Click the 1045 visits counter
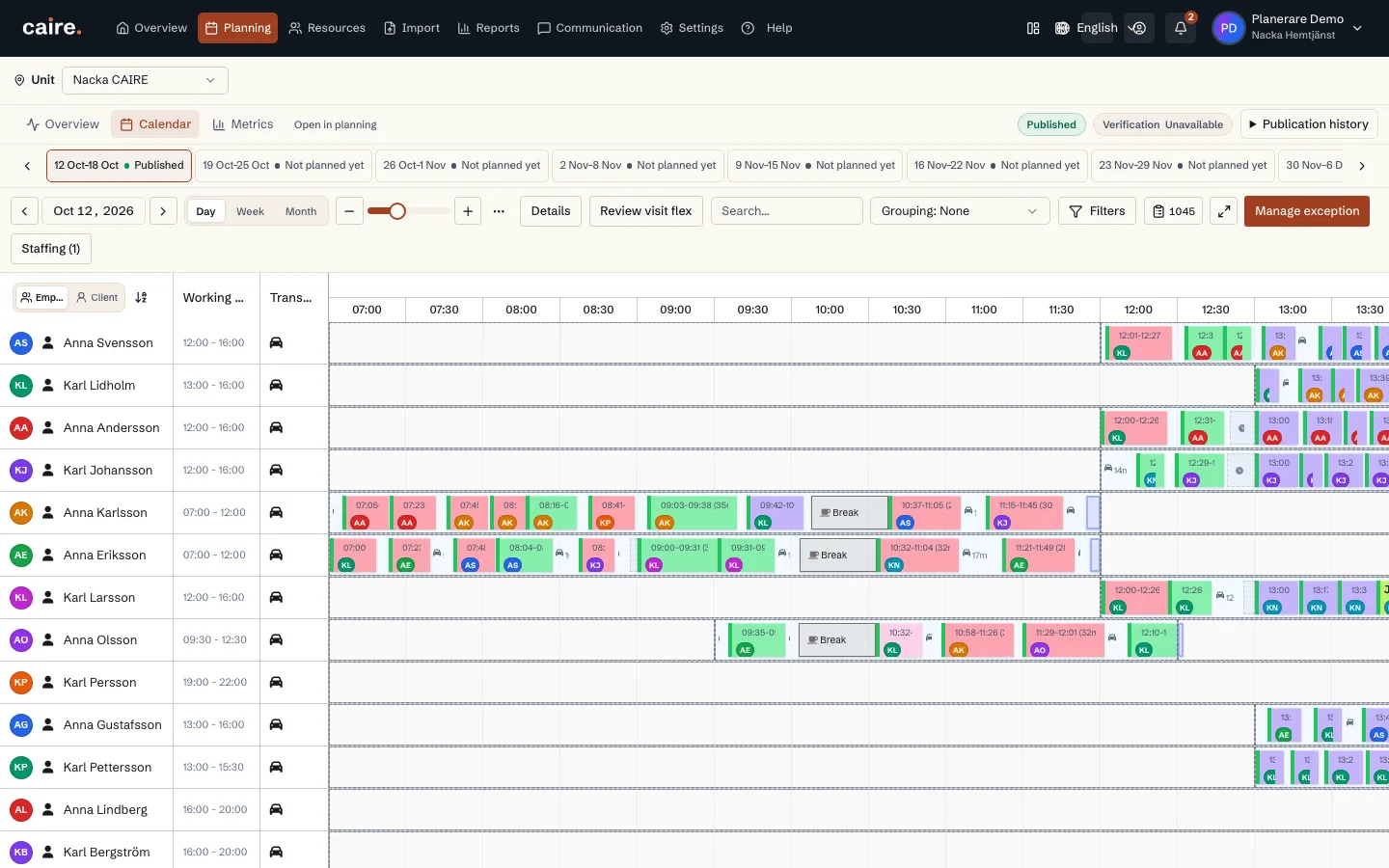Image resolution: width=1389 pixels, height=868 pixels. coord(1173,211)
